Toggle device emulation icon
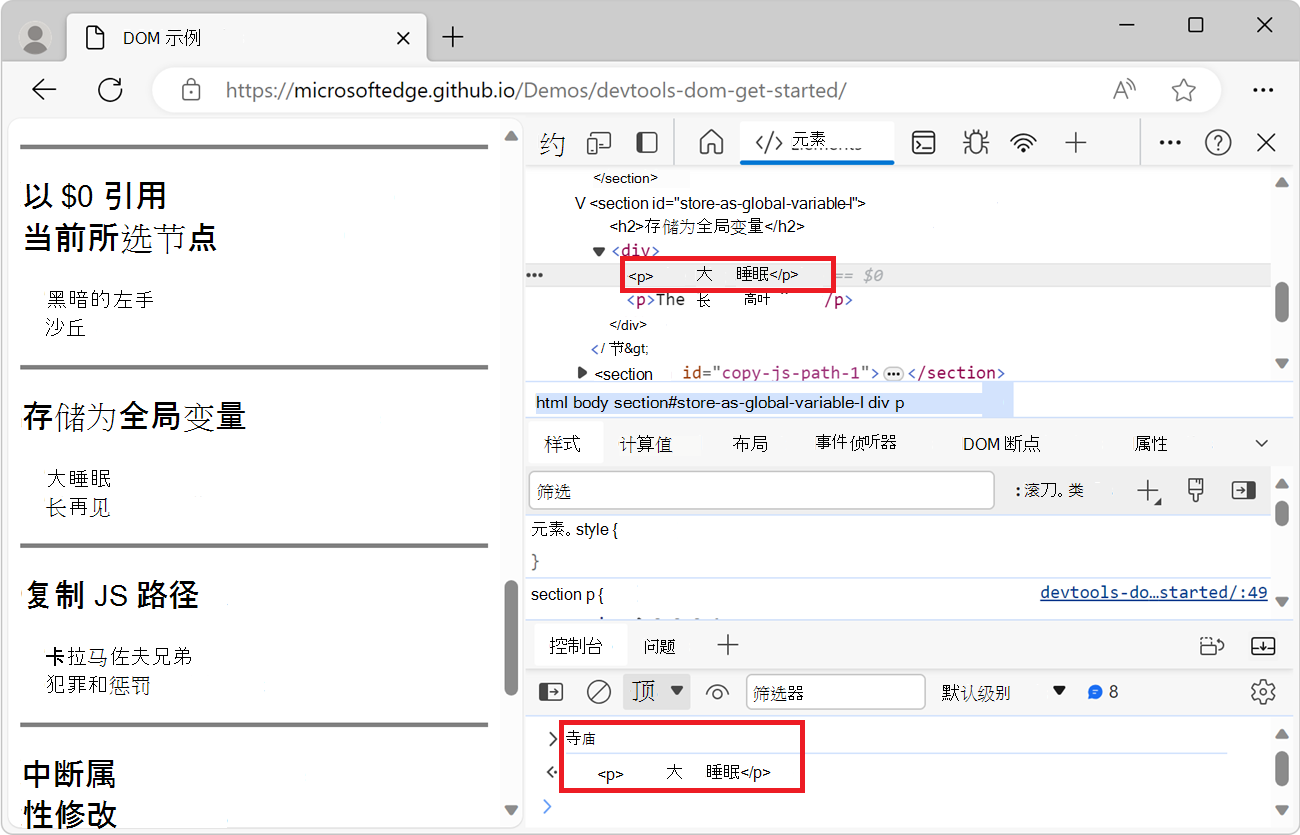The height and width of the screenshot is (835, 1300). [599, 143]
